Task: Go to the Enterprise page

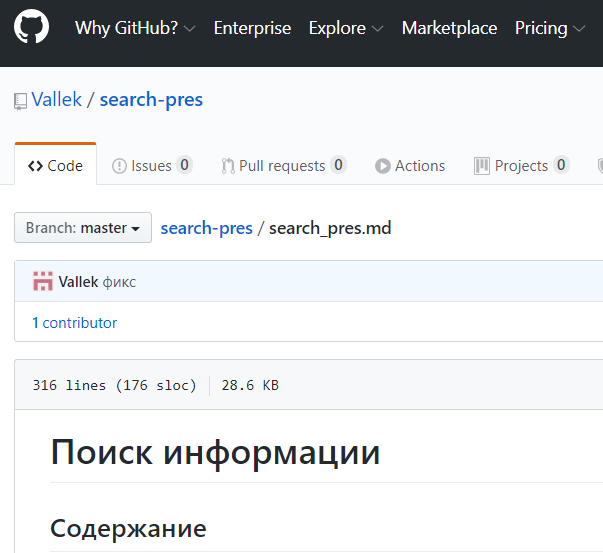Action: (252, 28)
